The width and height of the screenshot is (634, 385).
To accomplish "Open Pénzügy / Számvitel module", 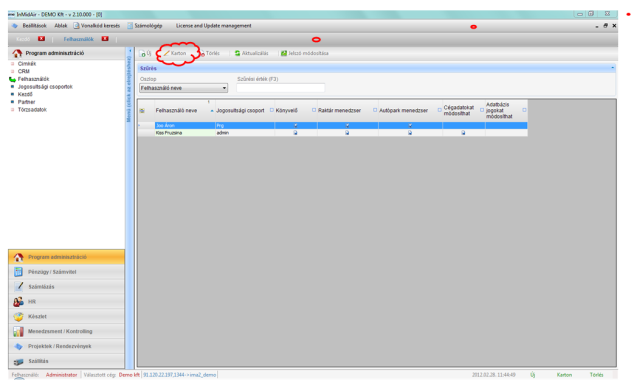I will 66,272.
